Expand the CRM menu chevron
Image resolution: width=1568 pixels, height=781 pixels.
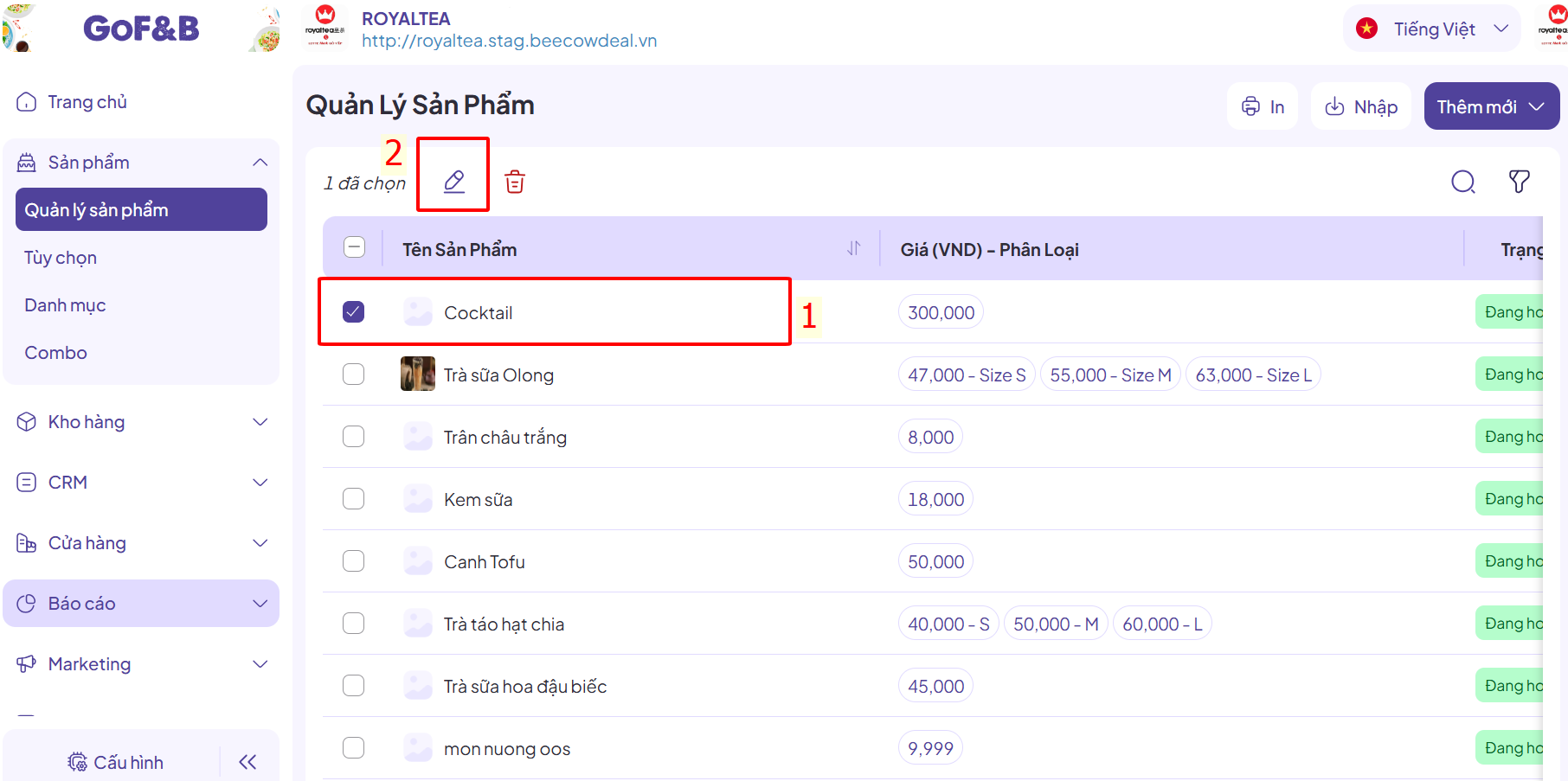(x=260, y=483)
